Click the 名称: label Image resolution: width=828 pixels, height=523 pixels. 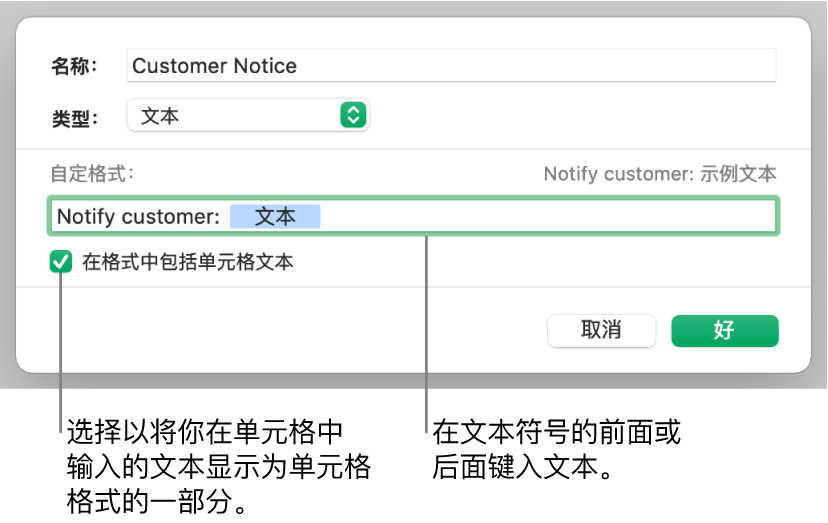coord(74,66)
